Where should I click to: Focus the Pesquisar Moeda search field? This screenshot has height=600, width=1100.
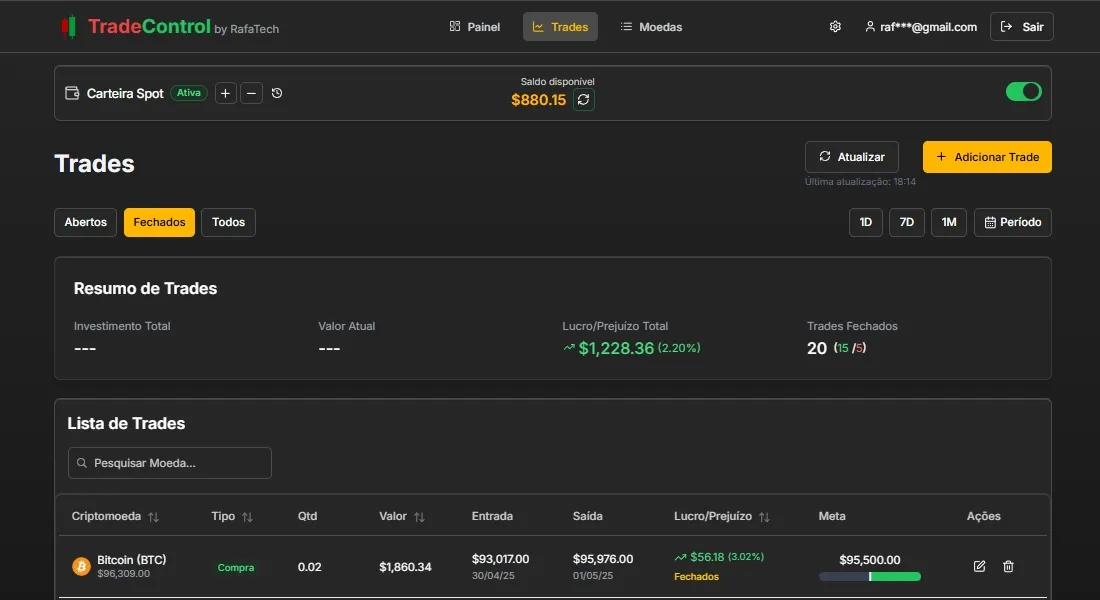[170, 463]
